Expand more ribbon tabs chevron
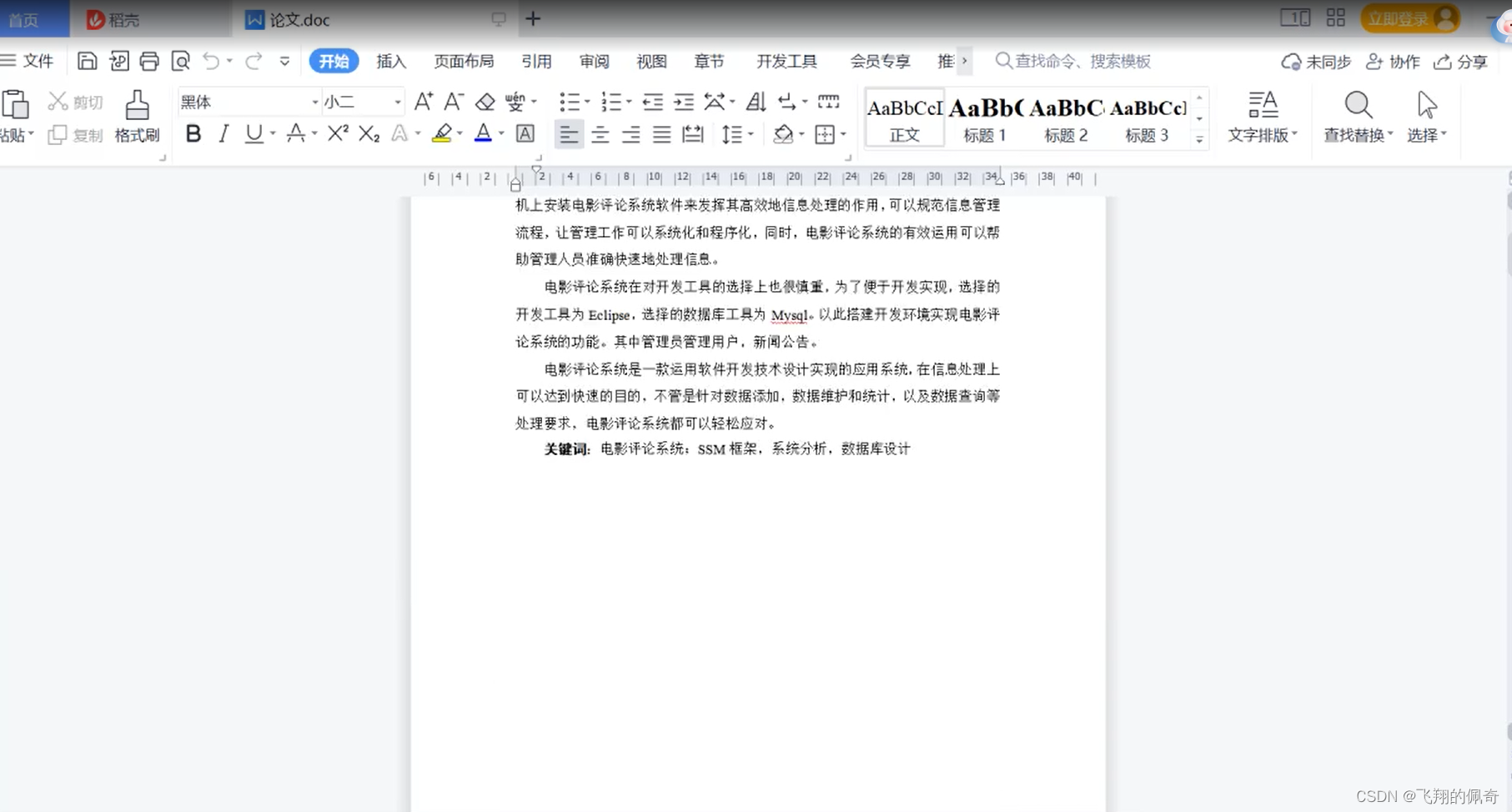 point(964,61)
